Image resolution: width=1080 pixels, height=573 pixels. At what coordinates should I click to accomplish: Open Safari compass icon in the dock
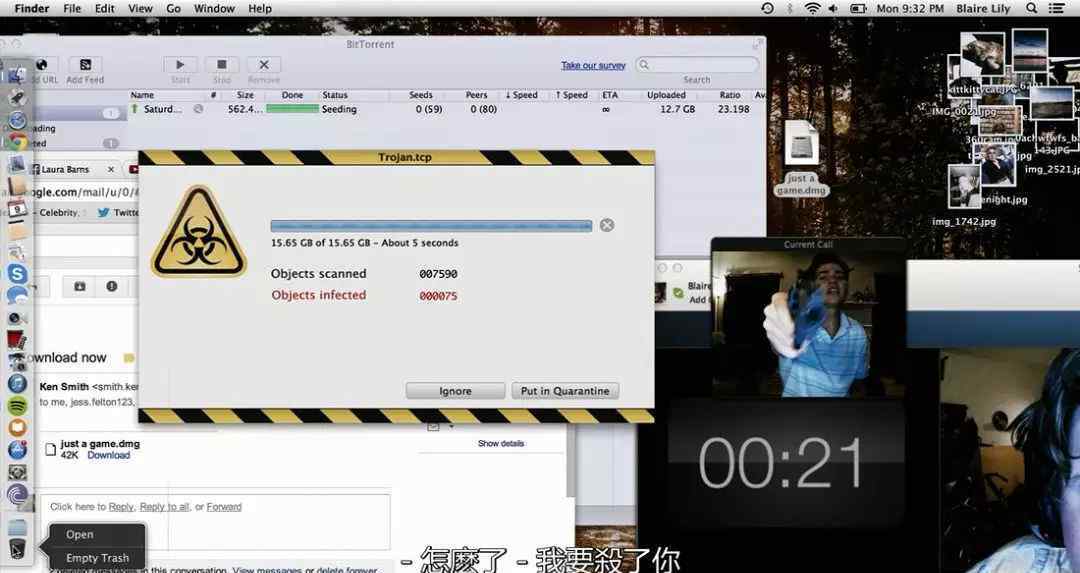pyautogui.click(x=17, y=121)
